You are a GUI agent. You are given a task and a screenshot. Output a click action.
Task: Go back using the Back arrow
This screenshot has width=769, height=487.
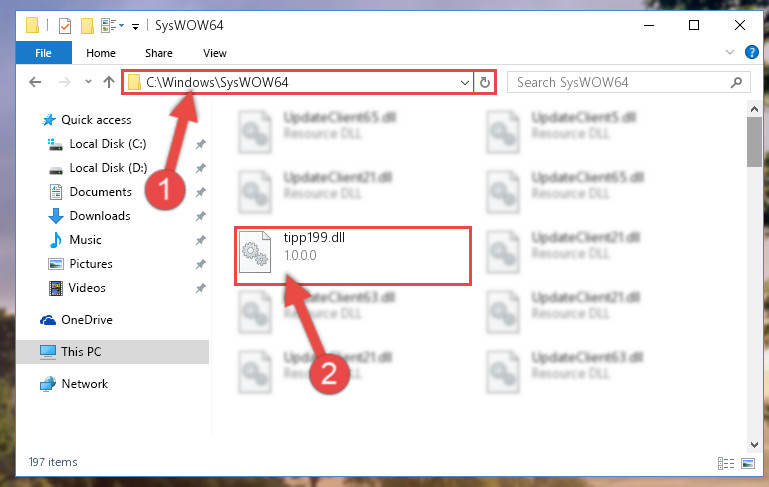click(35, 82)
